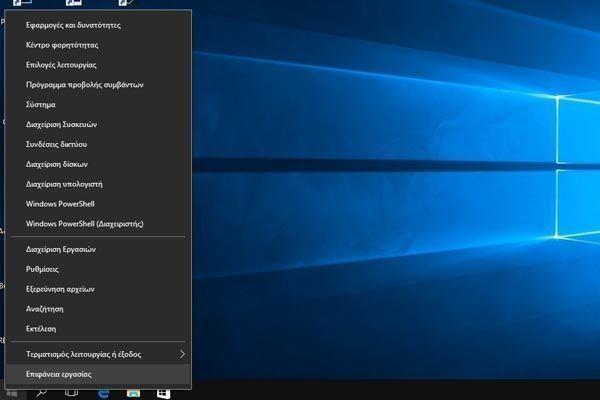Viewport: 600px width, 400px height.
Task: Open the Task View icon on the taskbar
Action: [72, 394]
